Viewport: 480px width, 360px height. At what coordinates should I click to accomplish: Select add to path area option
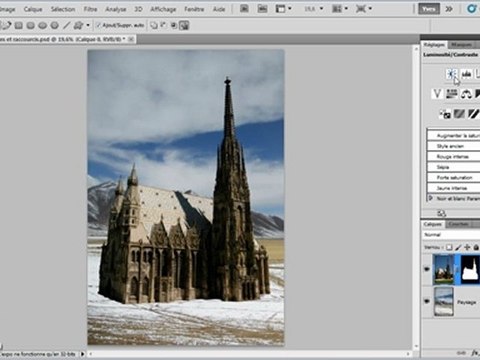pyautogui.click(x=154, y=25)
